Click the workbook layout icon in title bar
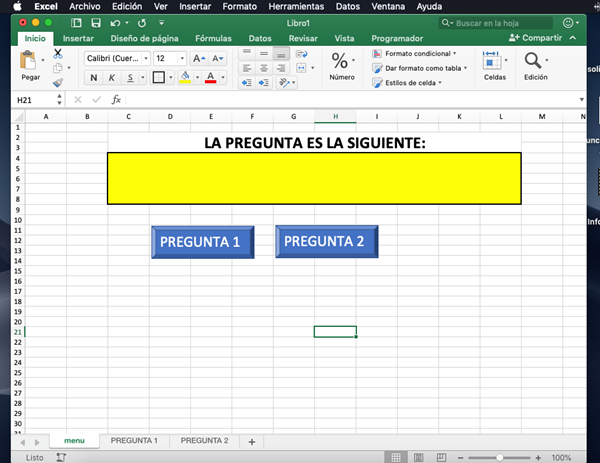Viewport: 600px width, 463px height. (x=76, y=23)
